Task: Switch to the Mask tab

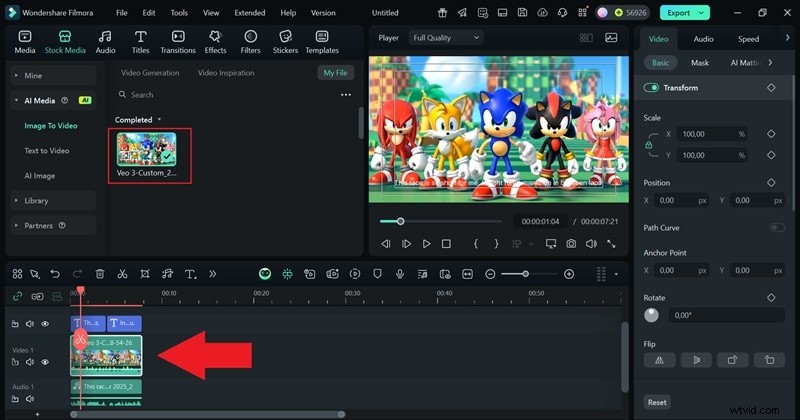Action: tap(700, 63)
